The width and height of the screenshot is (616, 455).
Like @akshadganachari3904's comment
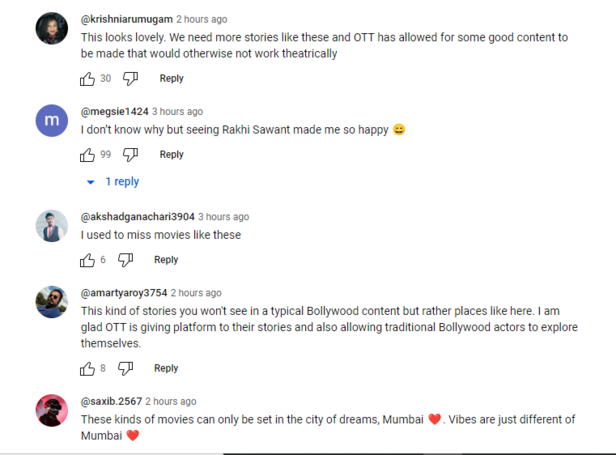(87, 260)
